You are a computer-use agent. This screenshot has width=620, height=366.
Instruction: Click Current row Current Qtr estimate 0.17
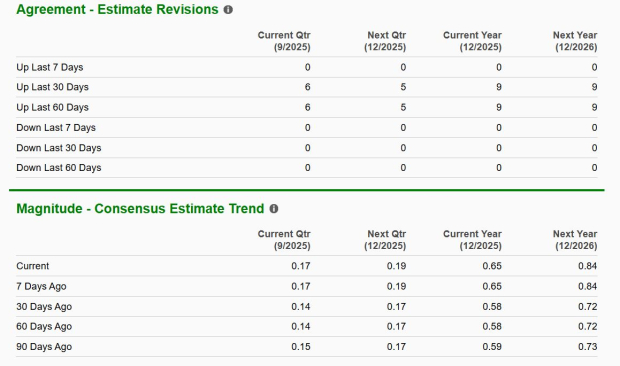point(301,266)
